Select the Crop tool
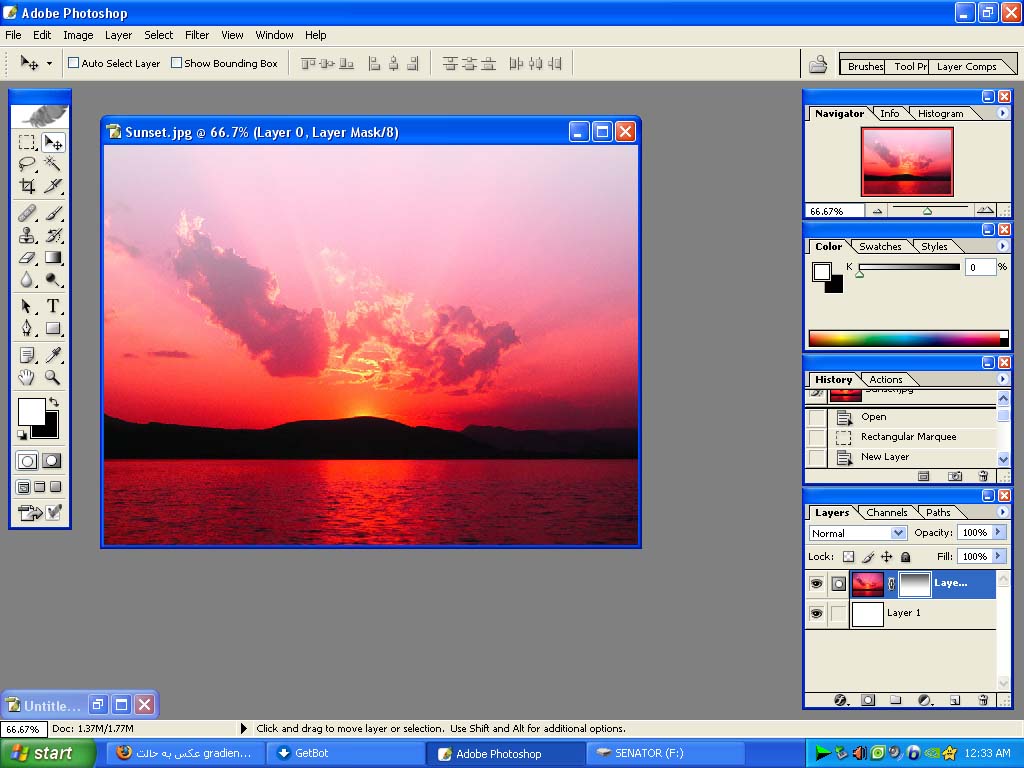 tap(27, 186)
